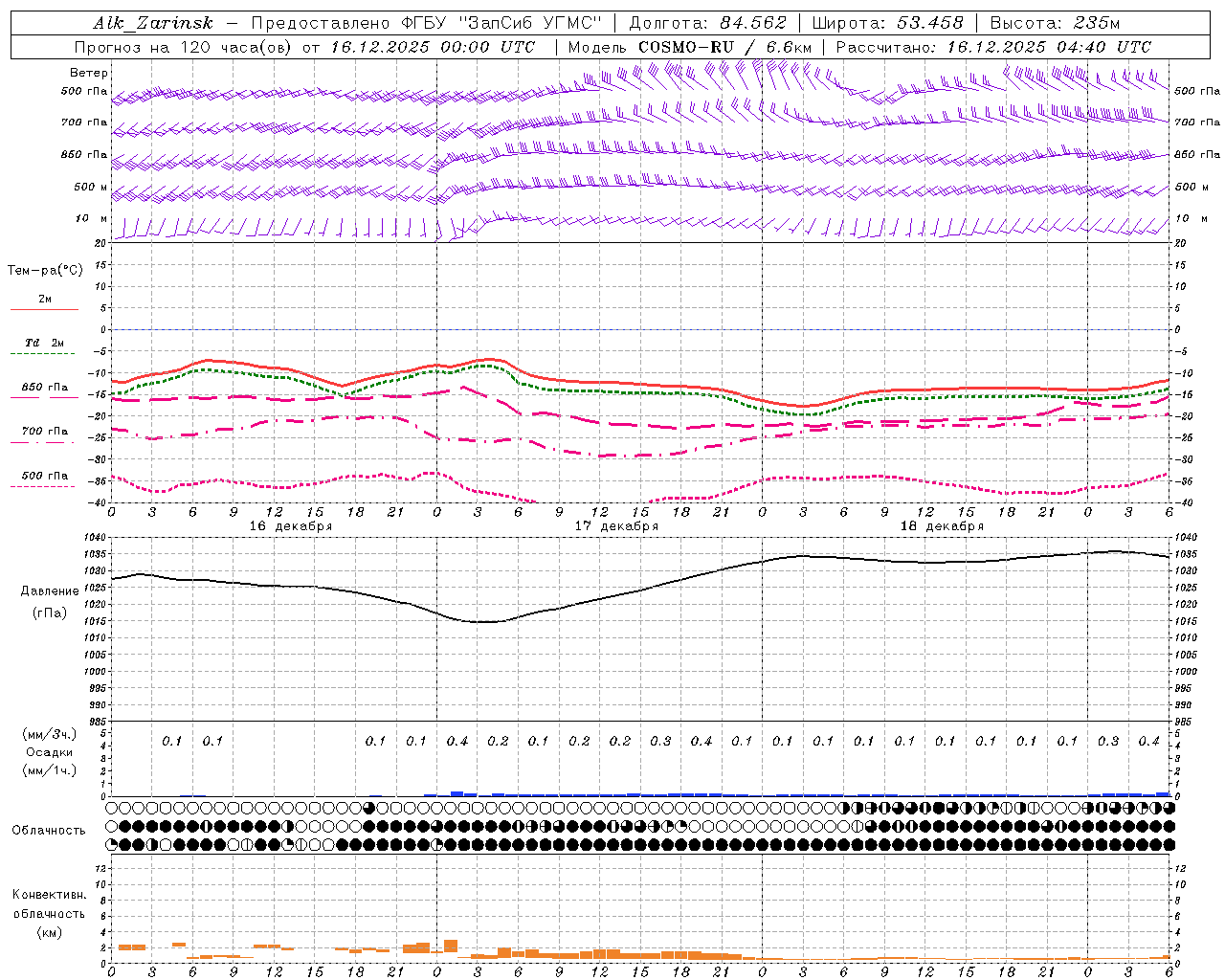Click the Тем-ра(°C) chart label

tap(45, 271)
